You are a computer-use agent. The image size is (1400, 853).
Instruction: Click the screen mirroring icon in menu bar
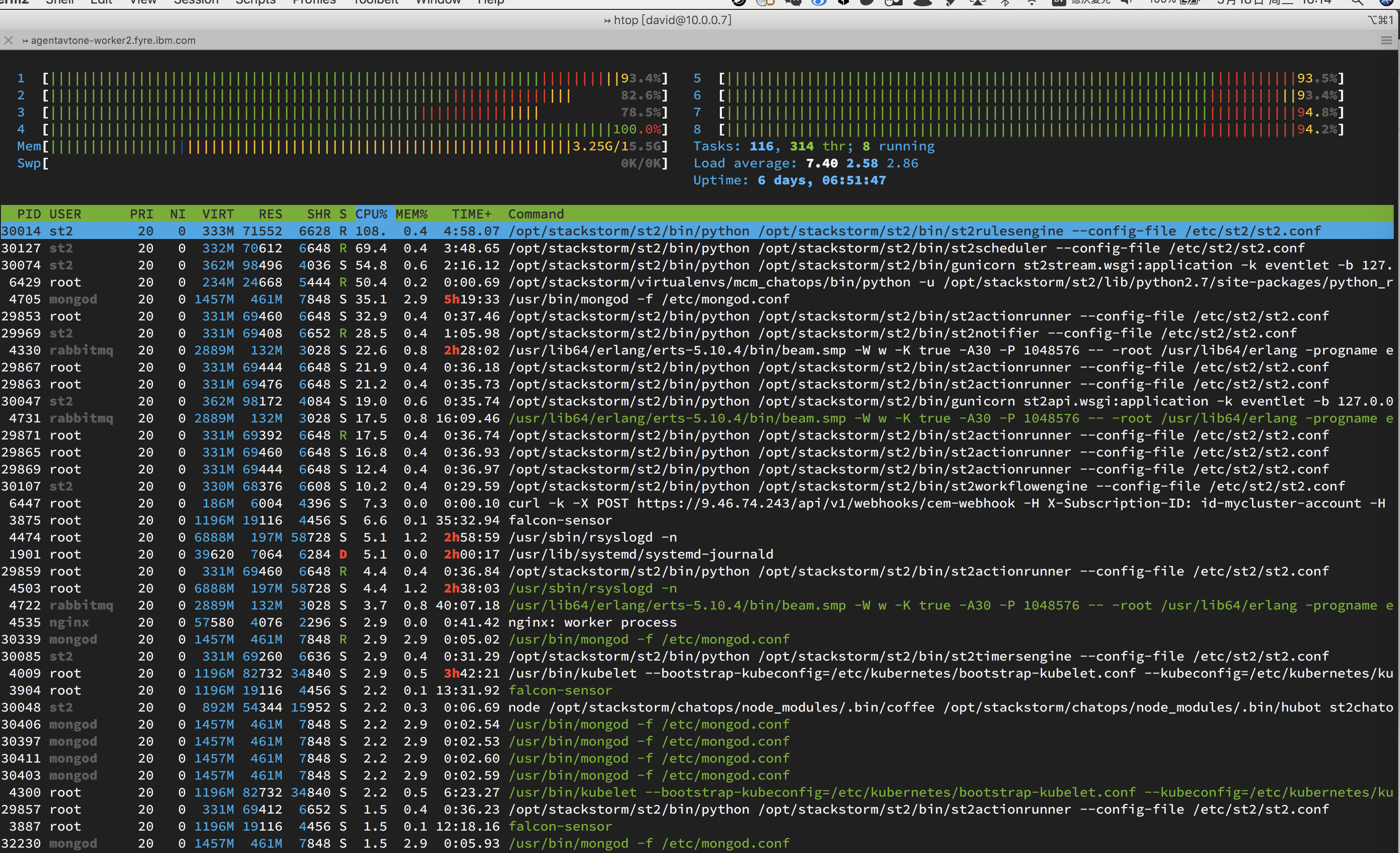978,3
